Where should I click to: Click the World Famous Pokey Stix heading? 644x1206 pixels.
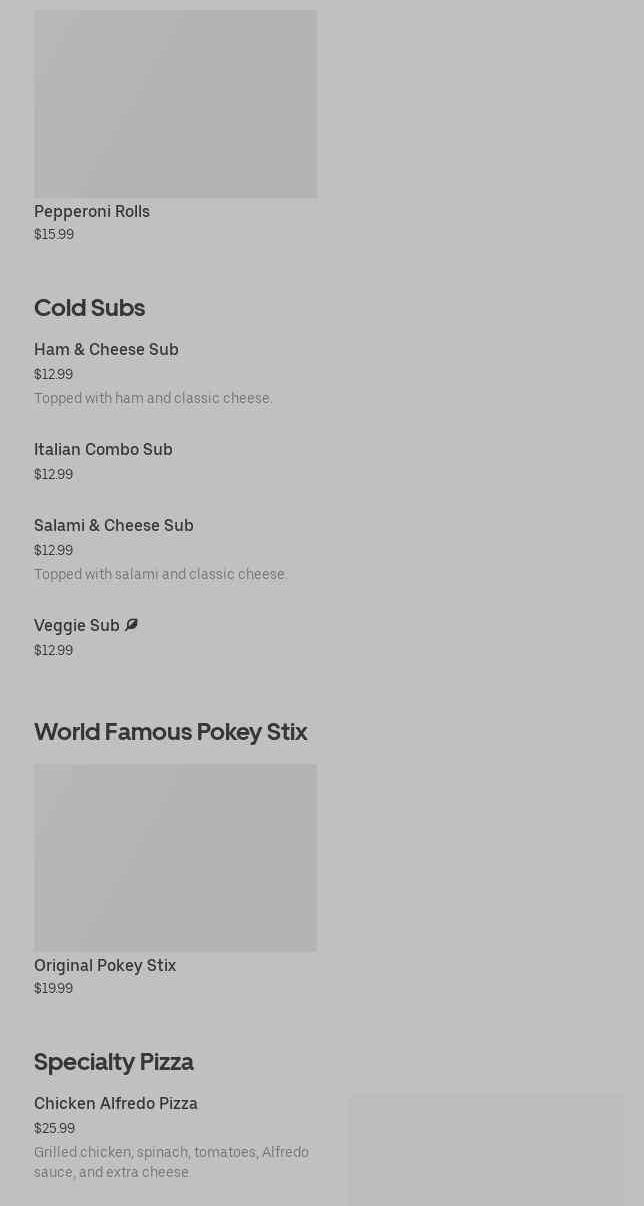pos(170,731)
